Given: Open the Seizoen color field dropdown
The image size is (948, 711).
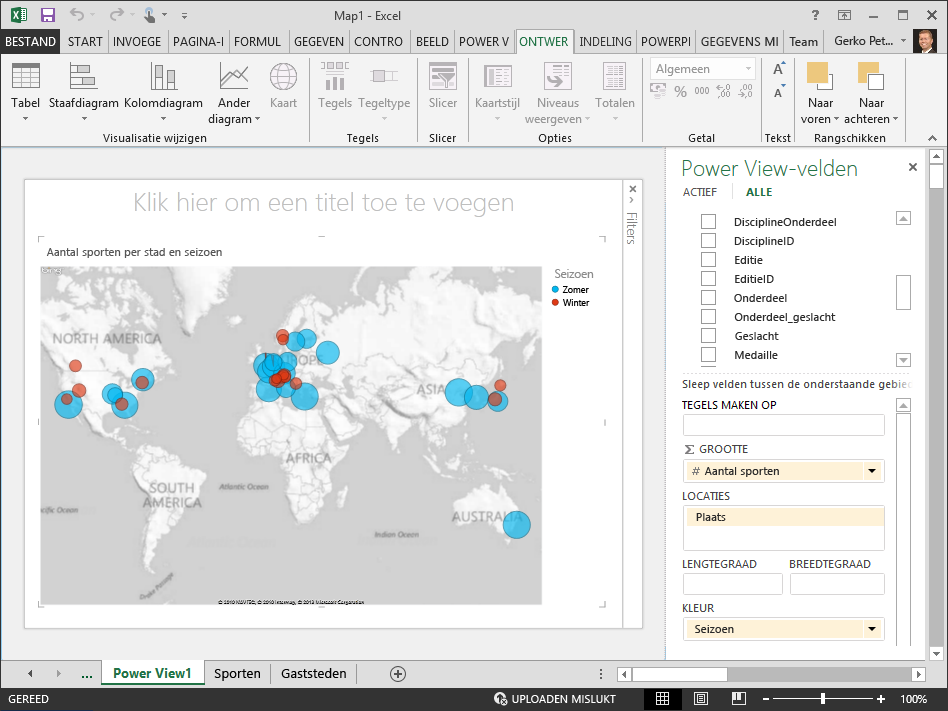Looking at the screenshot, I should tap(872, 629).
